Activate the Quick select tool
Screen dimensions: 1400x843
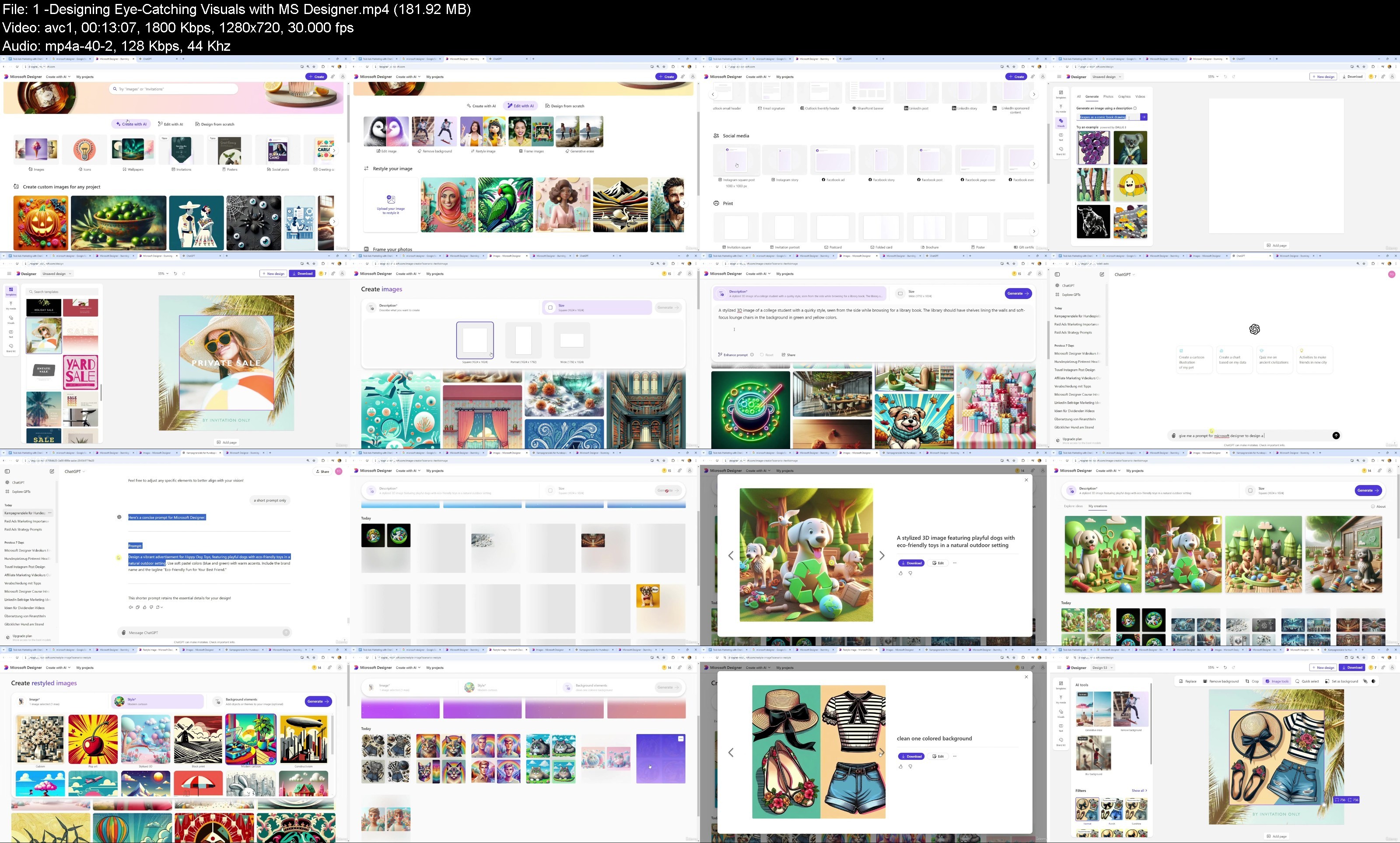tap(1307, 681)
